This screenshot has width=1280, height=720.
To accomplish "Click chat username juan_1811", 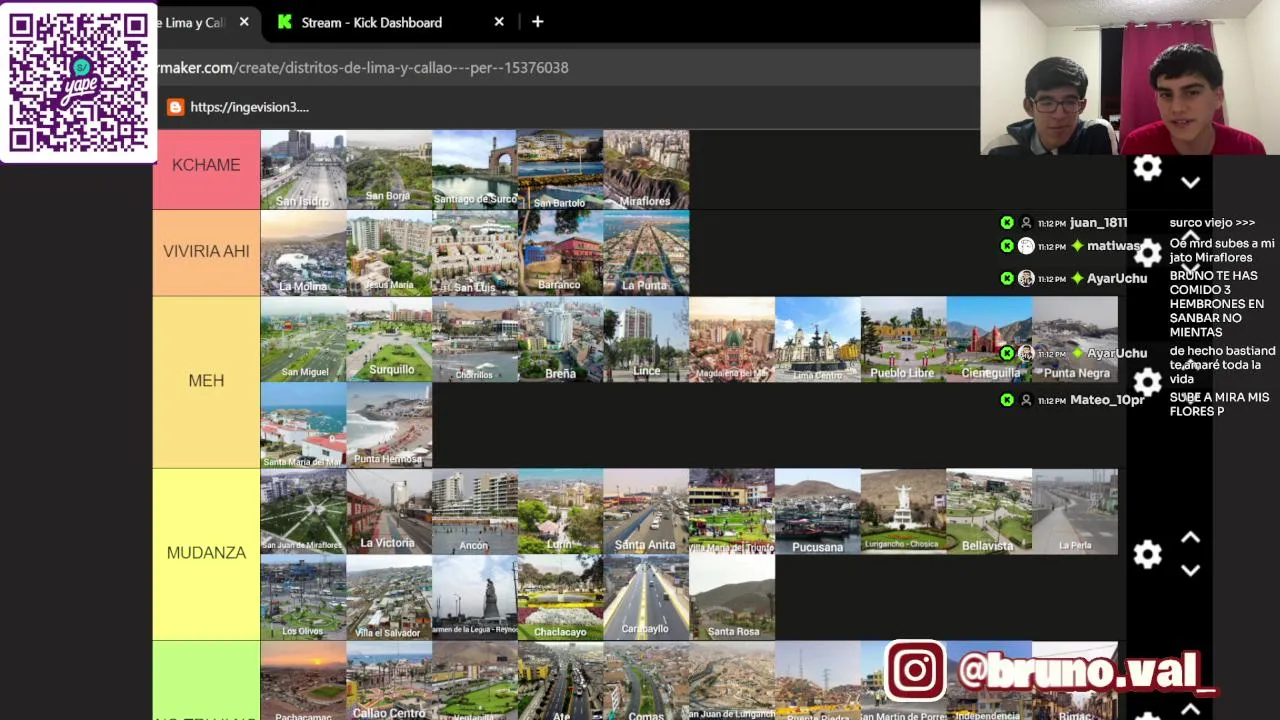I will (1098, 223).
